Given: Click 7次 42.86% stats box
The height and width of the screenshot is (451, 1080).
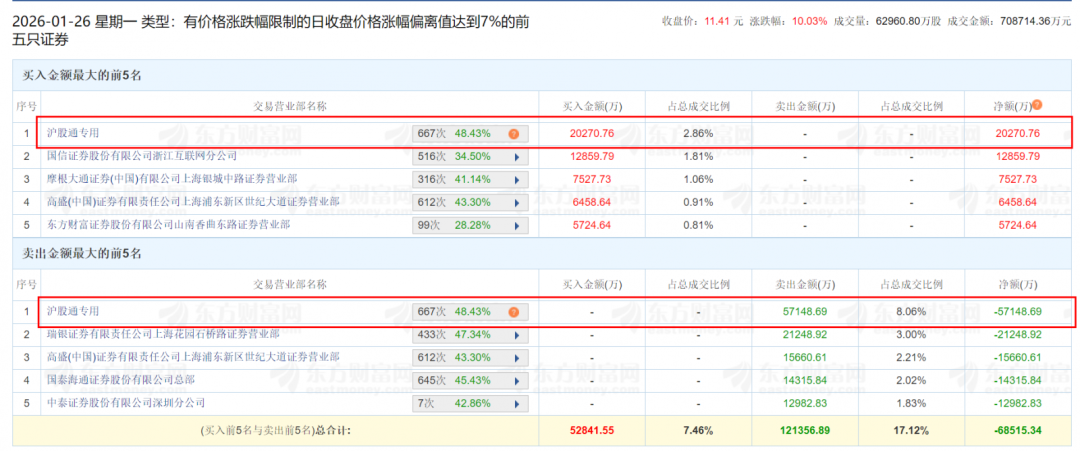Looking at the screenshot, I should pyautogui.click(x=470, y=403).
